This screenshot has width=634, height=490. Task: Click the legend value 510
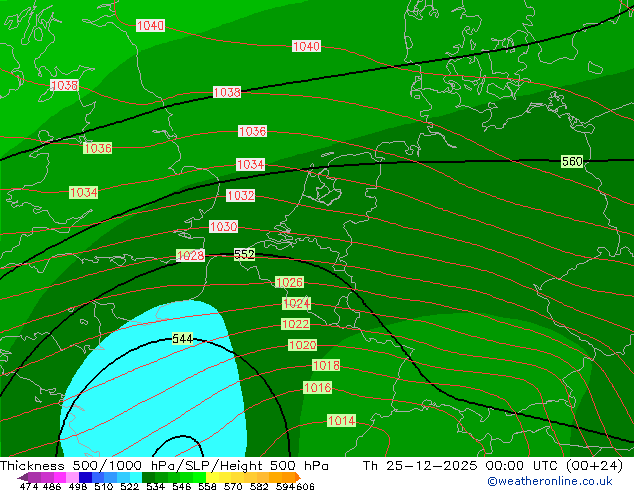(x=104, y=486)
